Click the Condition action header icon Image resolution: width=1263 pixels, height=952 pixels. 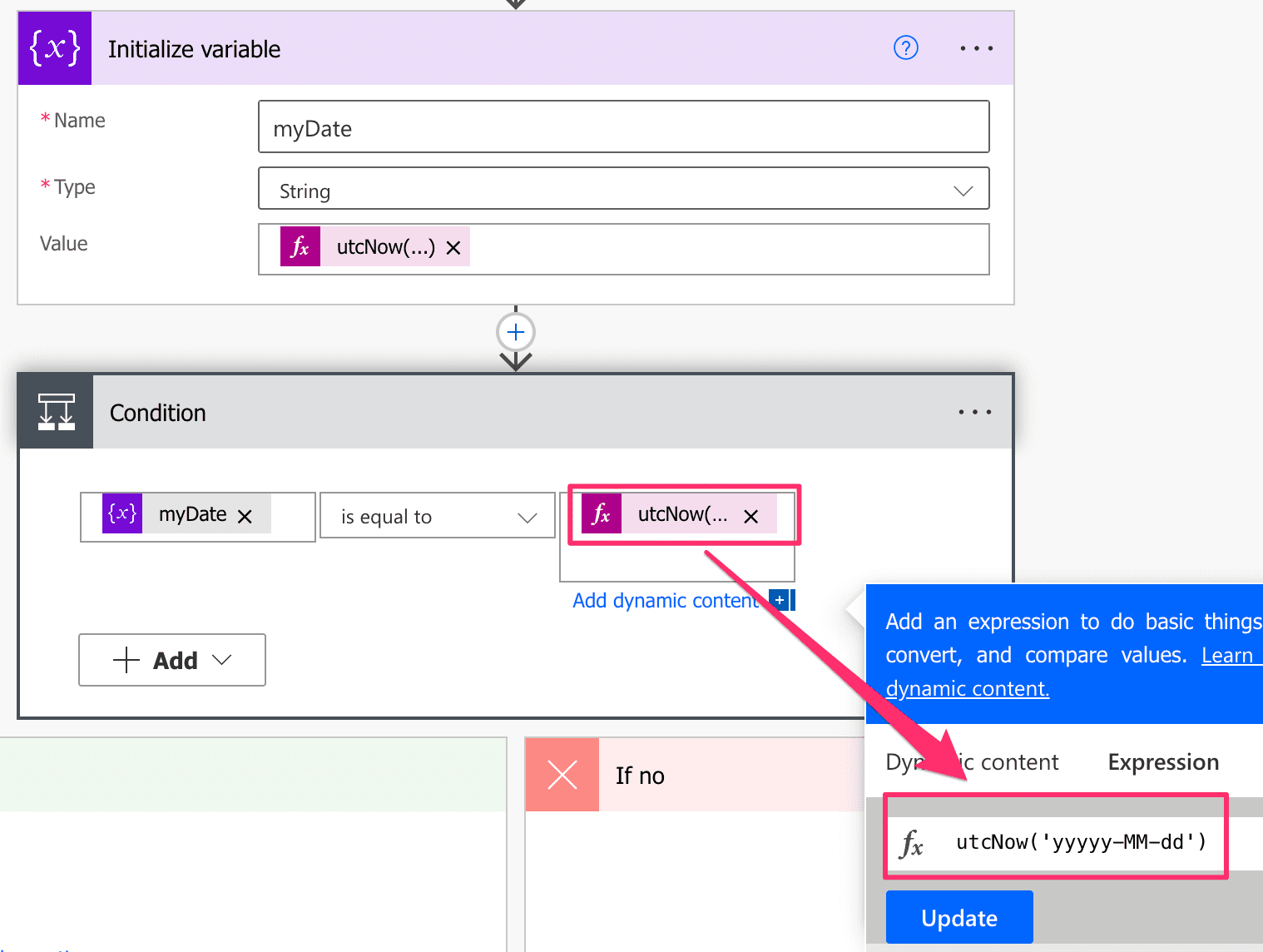coord(54,411)
